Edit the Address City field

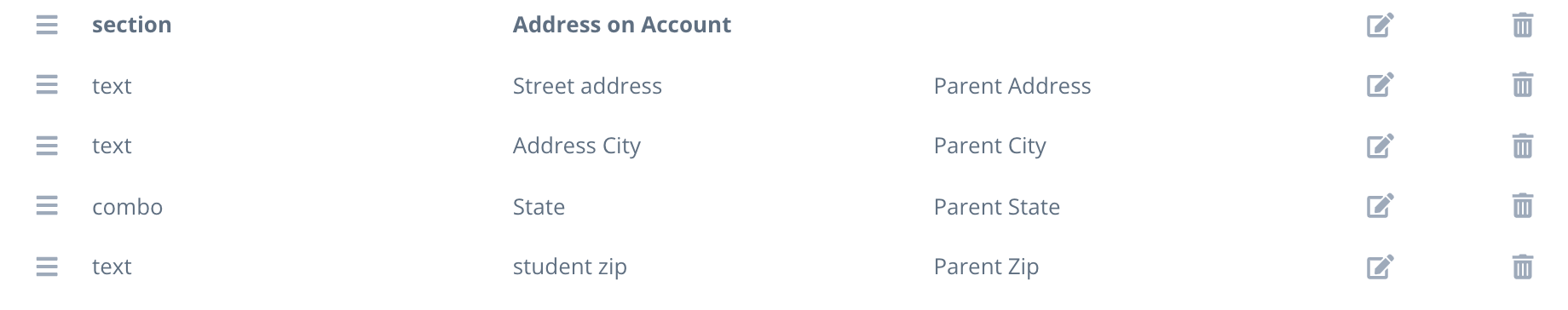(1380, 146)
